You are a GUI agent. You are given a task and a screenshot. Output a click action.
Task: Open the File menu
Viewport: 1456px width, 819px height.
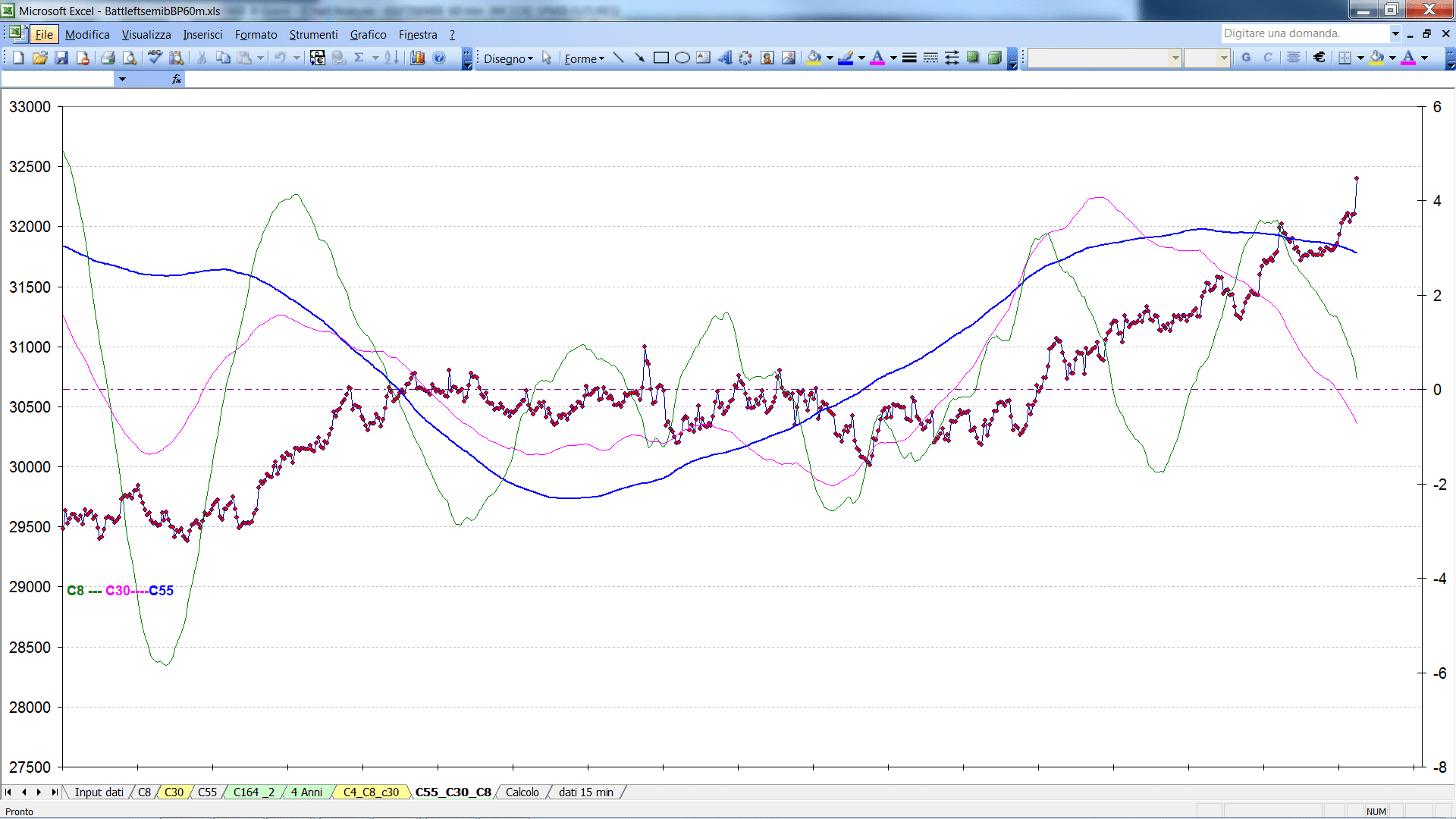pyautogui.click(x=44, y=34)
